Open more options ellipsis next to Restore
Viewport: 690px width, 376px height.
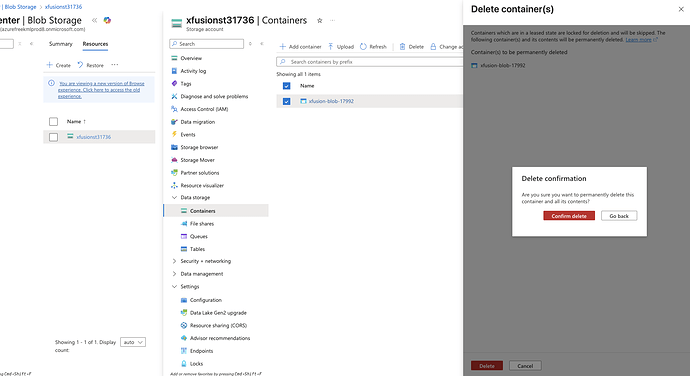[x=114, y=65]
